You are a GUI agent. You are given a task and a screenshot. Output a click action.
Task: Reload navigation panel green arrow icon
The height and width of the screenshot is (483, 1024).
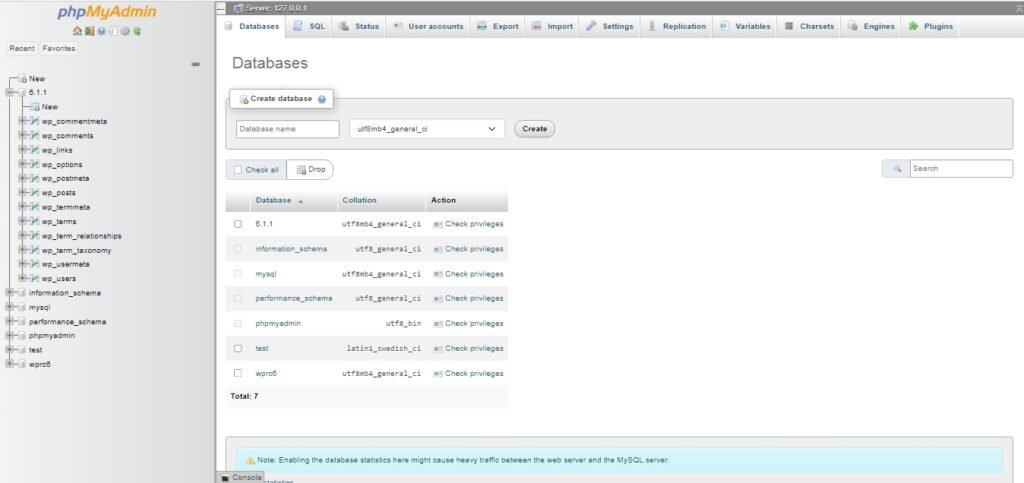137,31
